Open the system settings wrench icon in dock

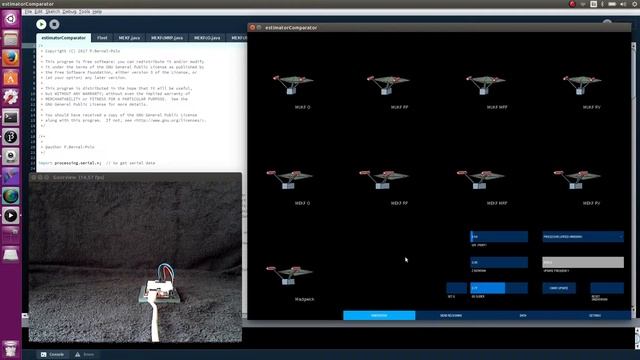[11, 98]
